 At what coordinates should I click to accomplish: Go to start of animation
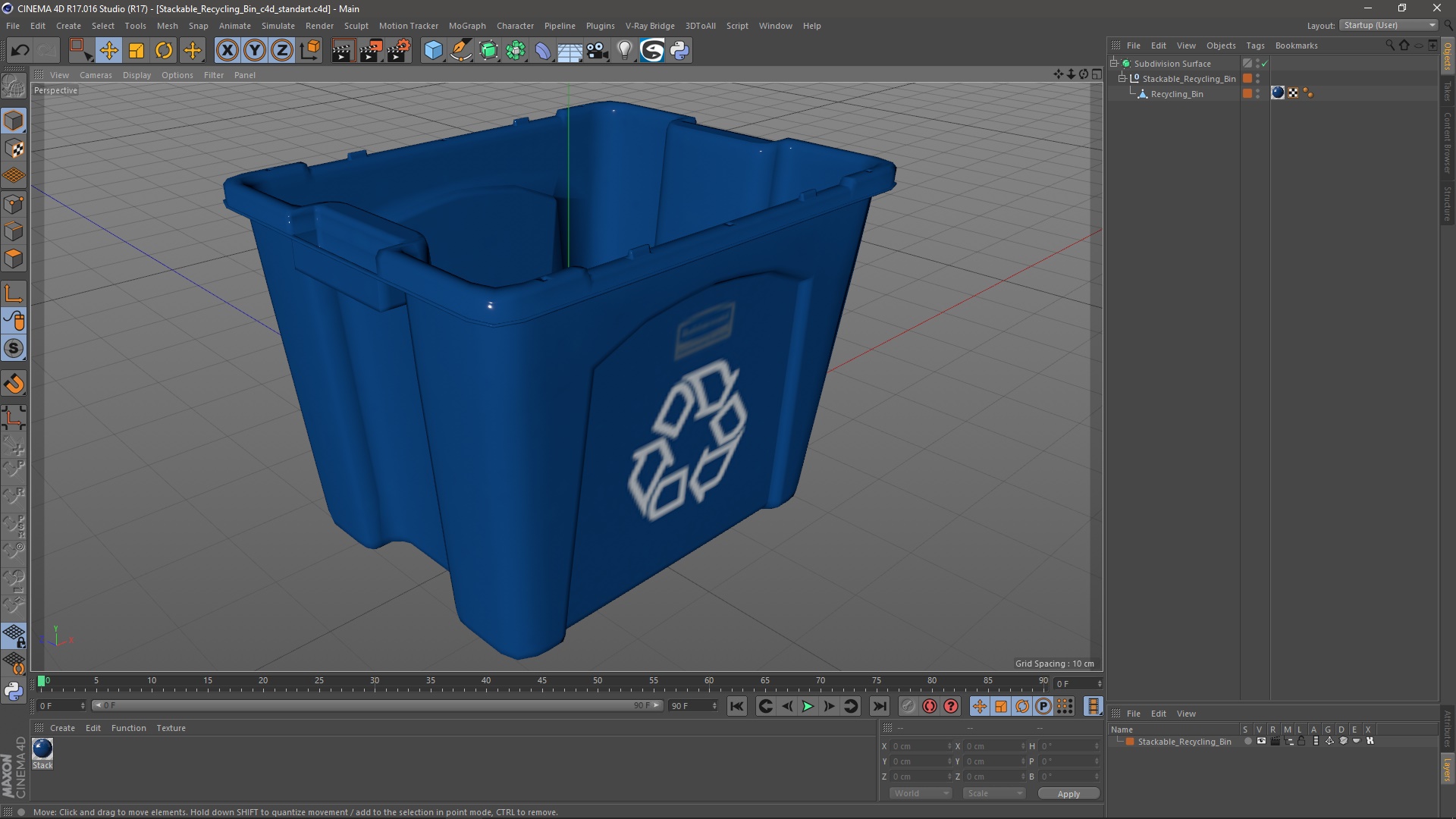(x=736, y=707)
